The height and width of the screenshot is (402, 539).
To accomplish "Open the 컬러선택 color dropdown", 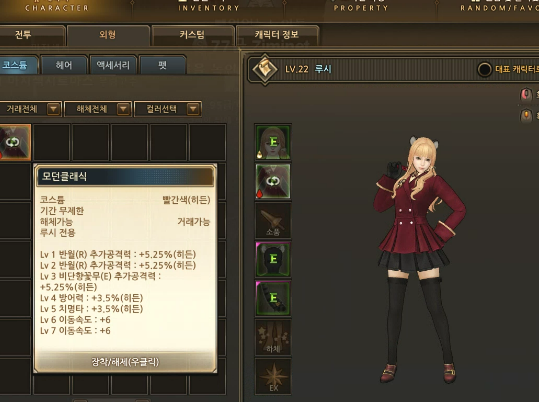I will [168, 109].
